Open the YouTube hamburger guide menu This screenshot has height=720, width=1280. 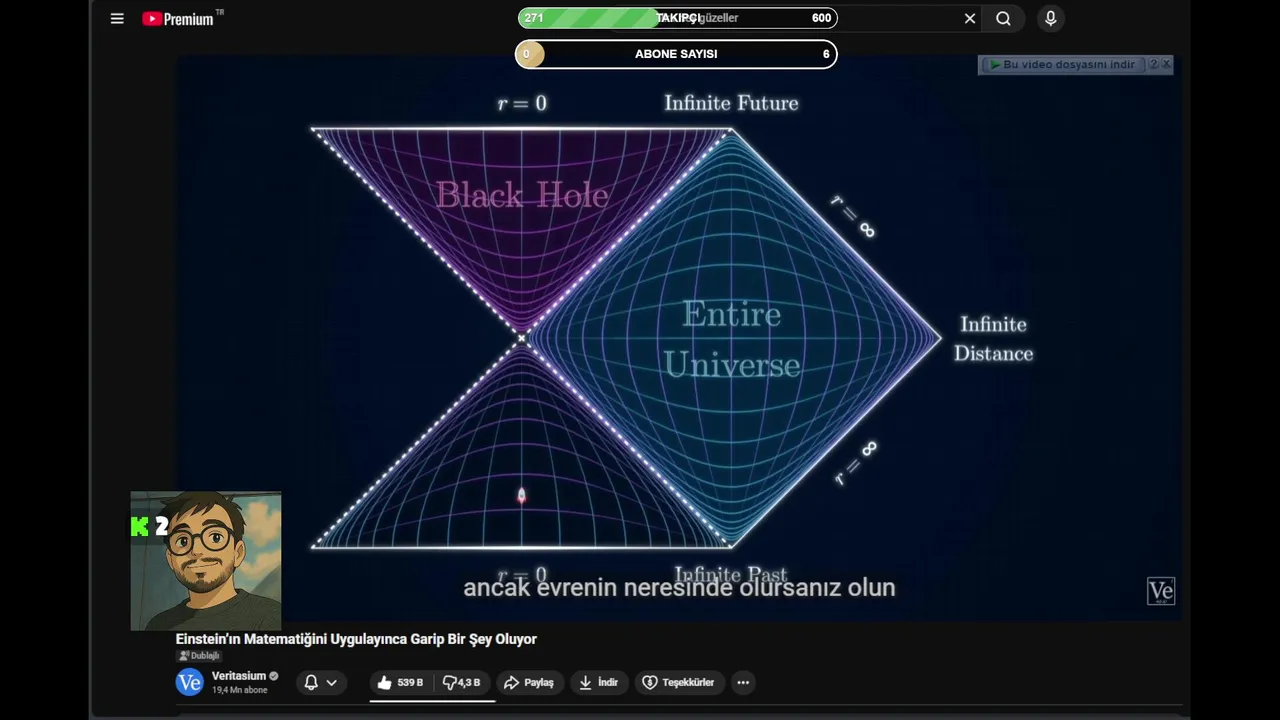pos(117,18)
